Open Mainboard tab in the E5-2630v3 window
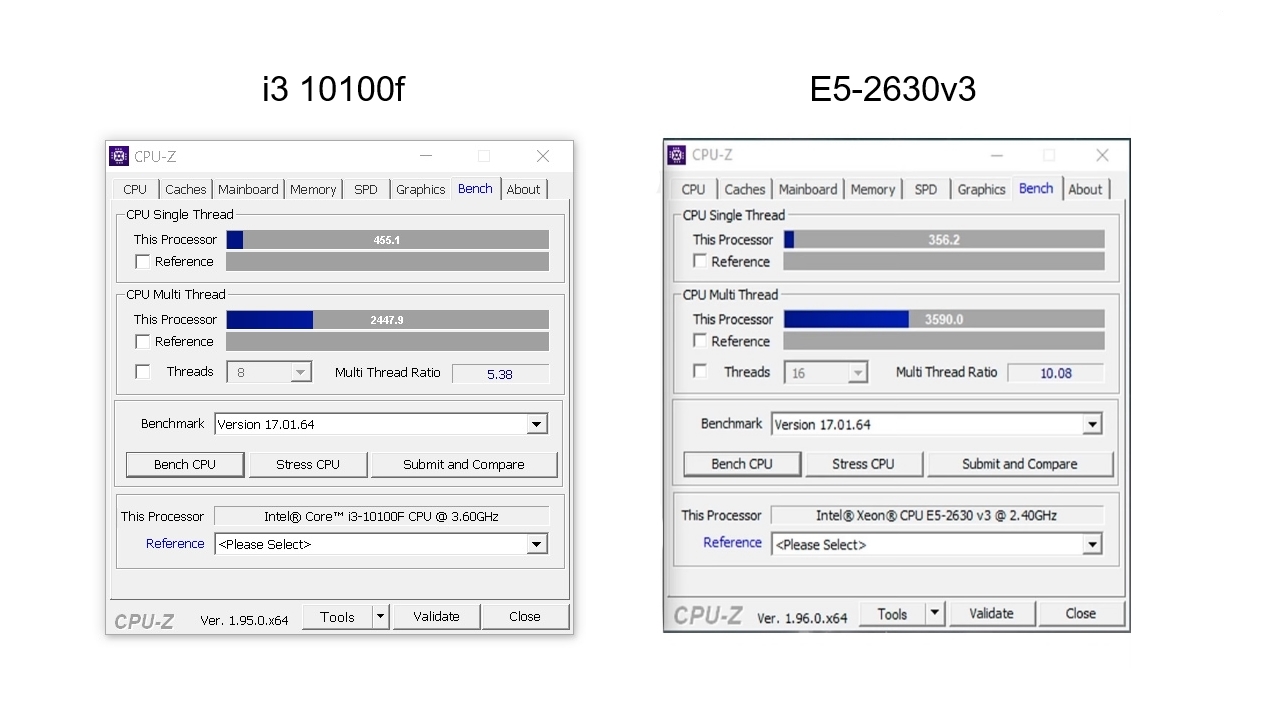This screenshot has width=1280, height=720. 808,189
